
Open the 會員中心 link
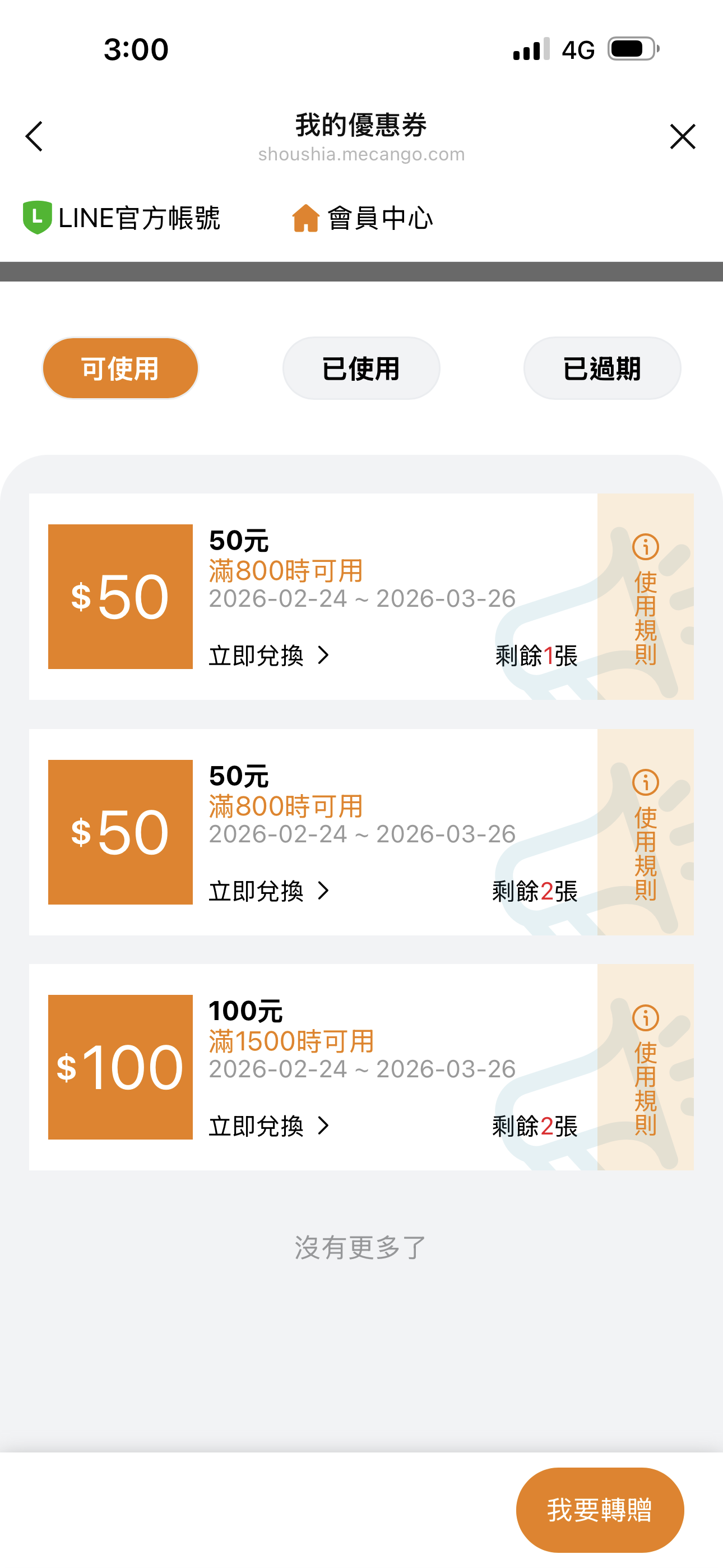click(380, 218)
